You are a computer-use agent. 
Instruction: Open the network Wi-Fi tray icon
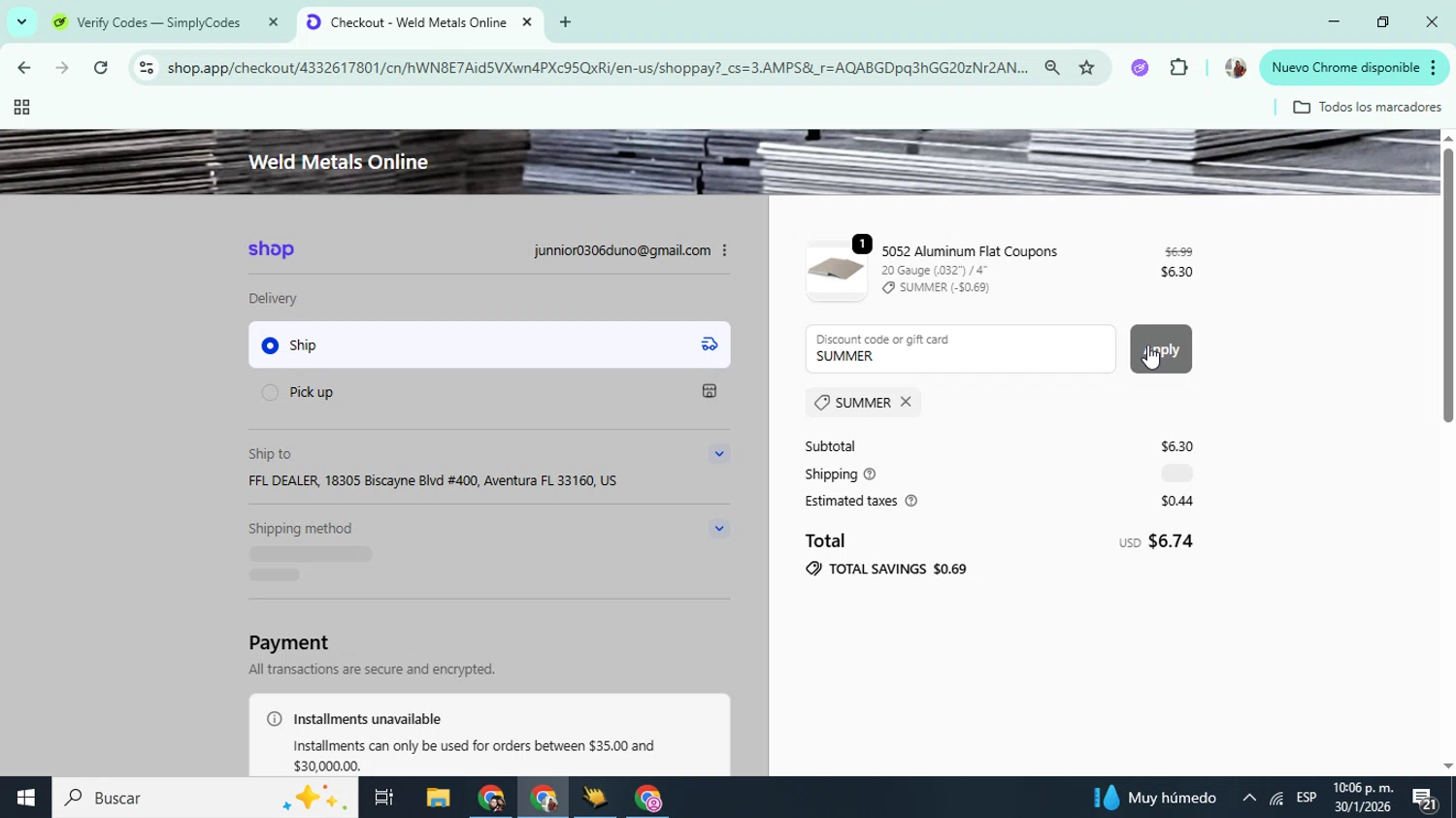1276,798
